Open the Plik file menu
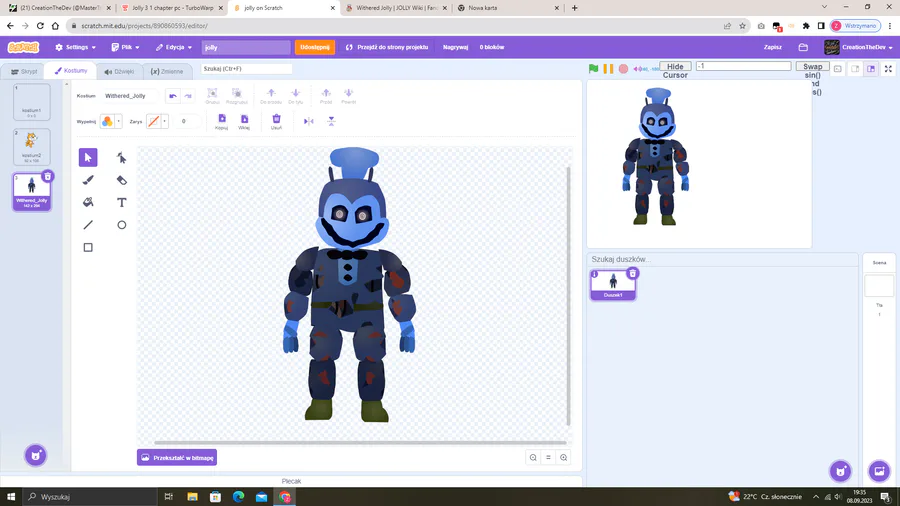The width and height of the screenshot is (900, 506). (125, 47)
